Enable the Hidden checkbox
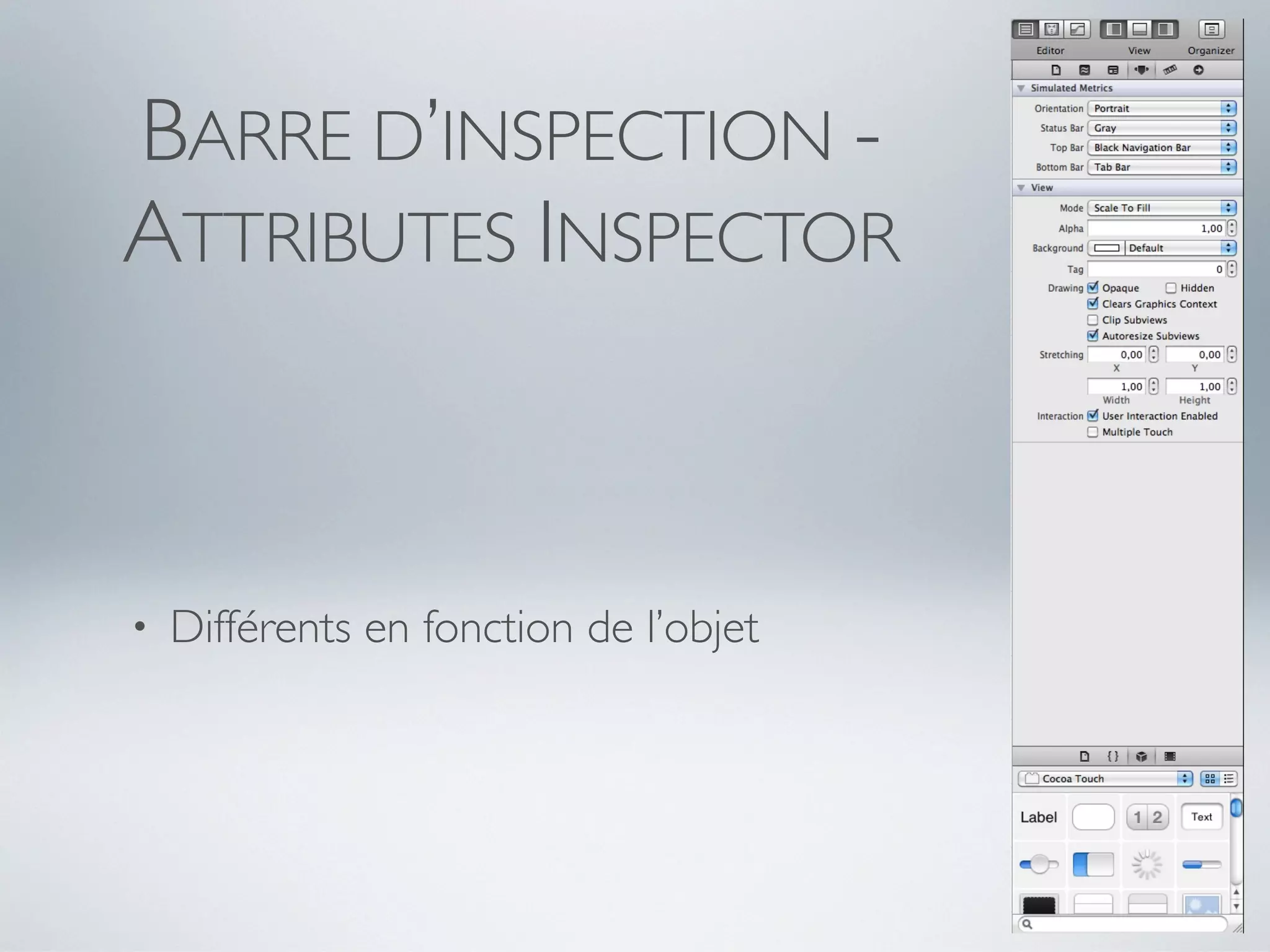This screenshot has width=1270, height=952. click(1171, 288)
